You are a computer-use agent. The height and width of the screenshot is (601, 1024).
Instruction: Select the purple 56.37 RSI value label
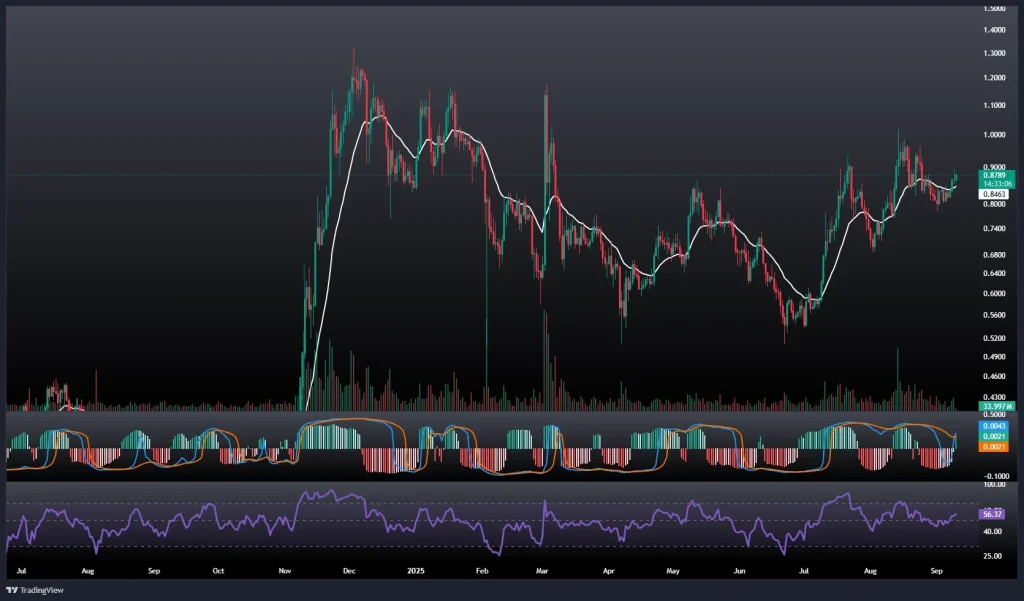click(x=988, y=513)
